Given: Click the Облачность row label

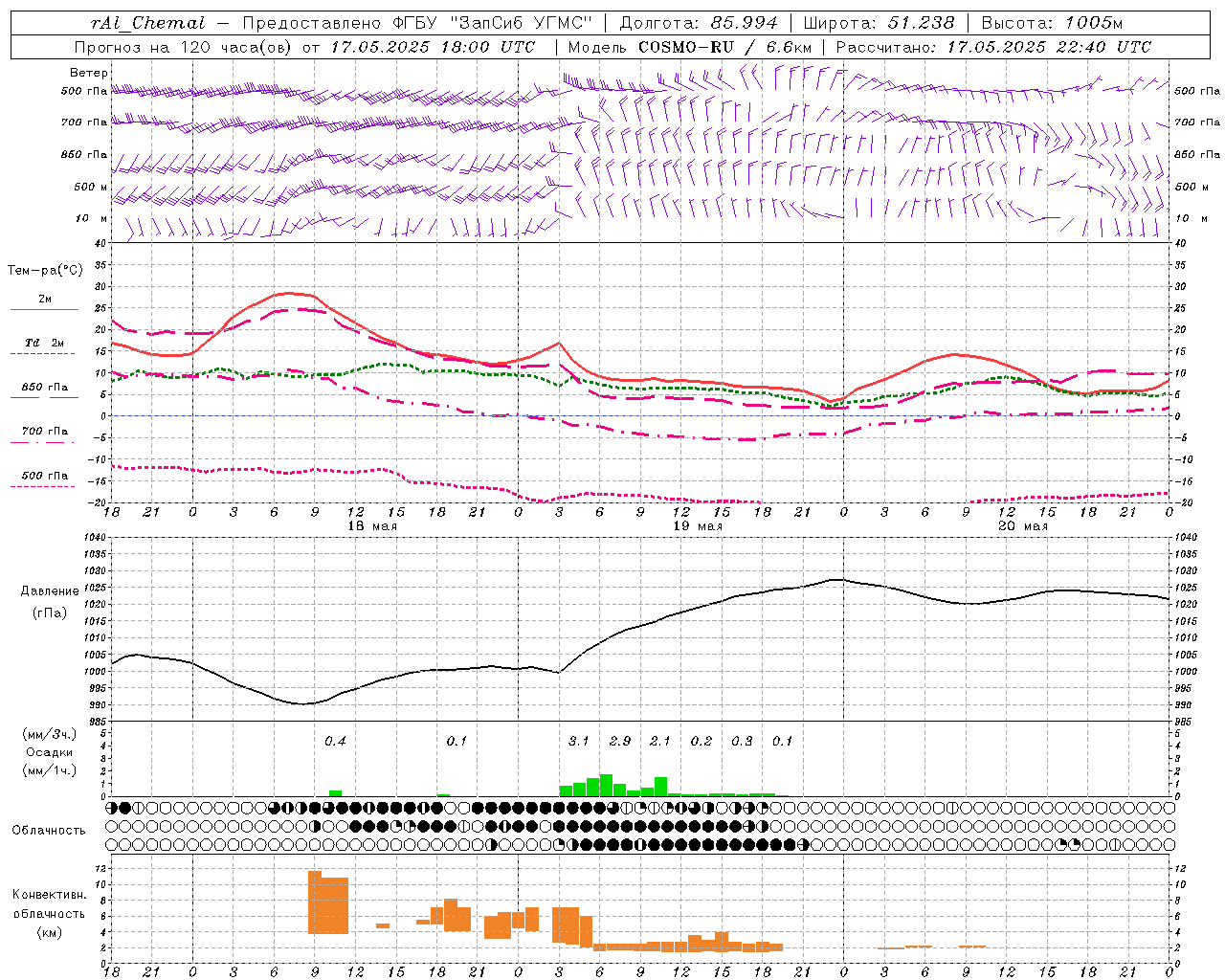Looking at the screenshot, I should coord(49,830).
